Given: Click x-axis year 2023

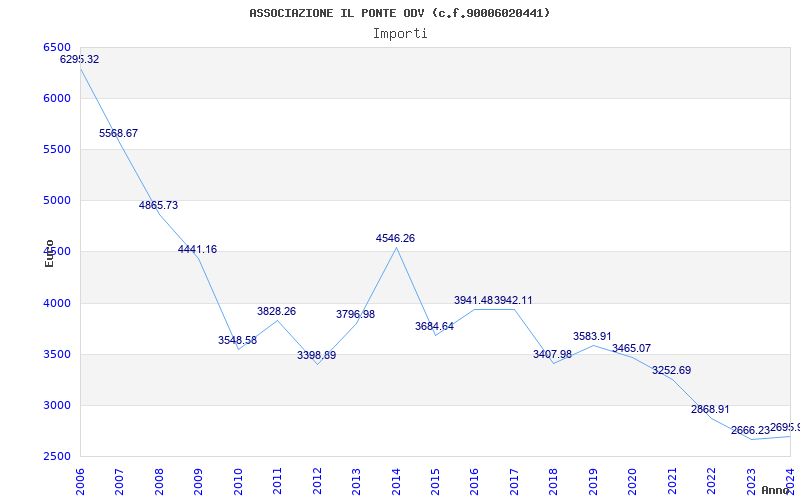Looking at the screenshot, I should click(751, 481).
